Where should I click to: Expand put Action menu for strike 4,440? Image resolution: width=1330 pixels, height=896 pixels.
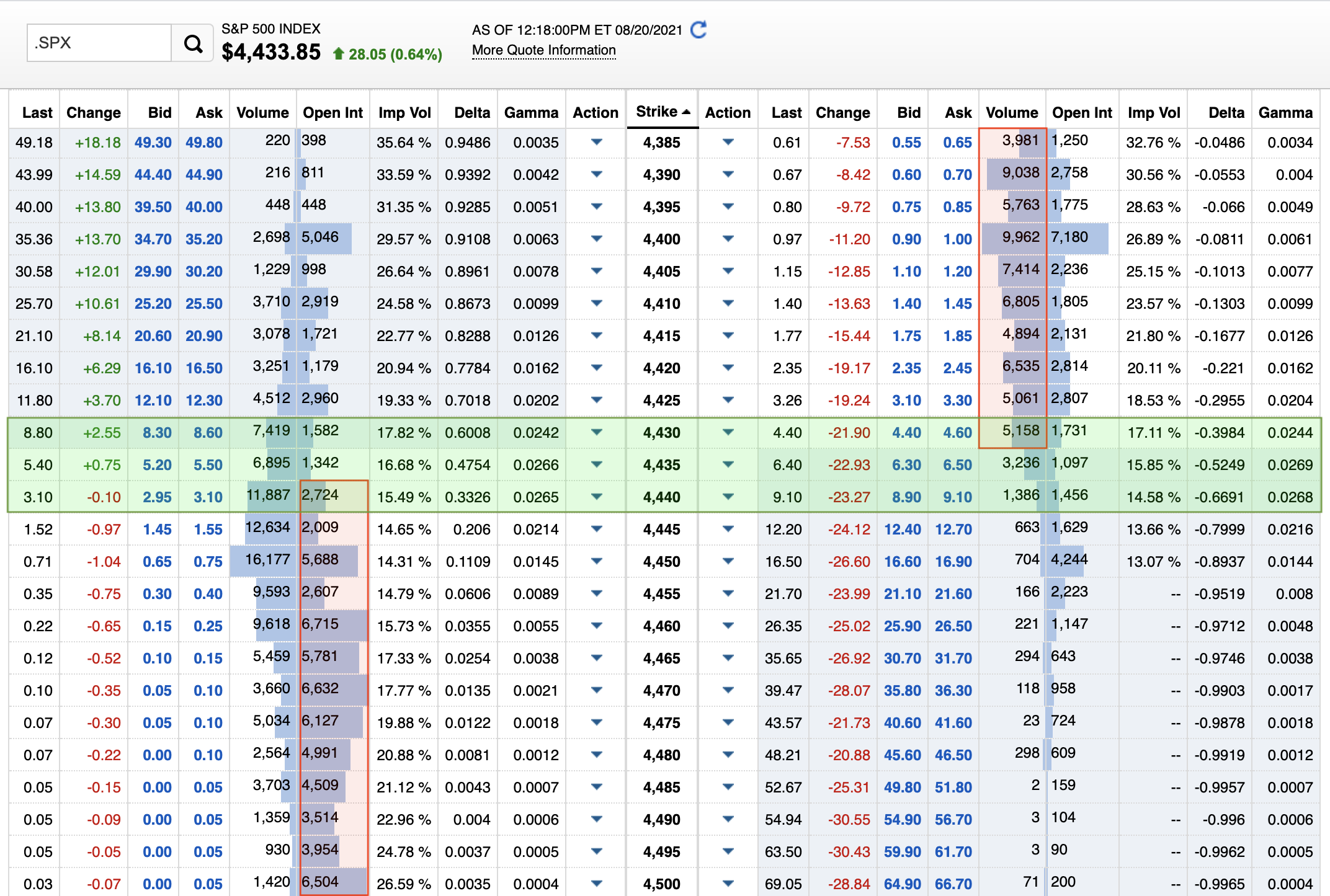pyautogui.click(x=728, y=497)
